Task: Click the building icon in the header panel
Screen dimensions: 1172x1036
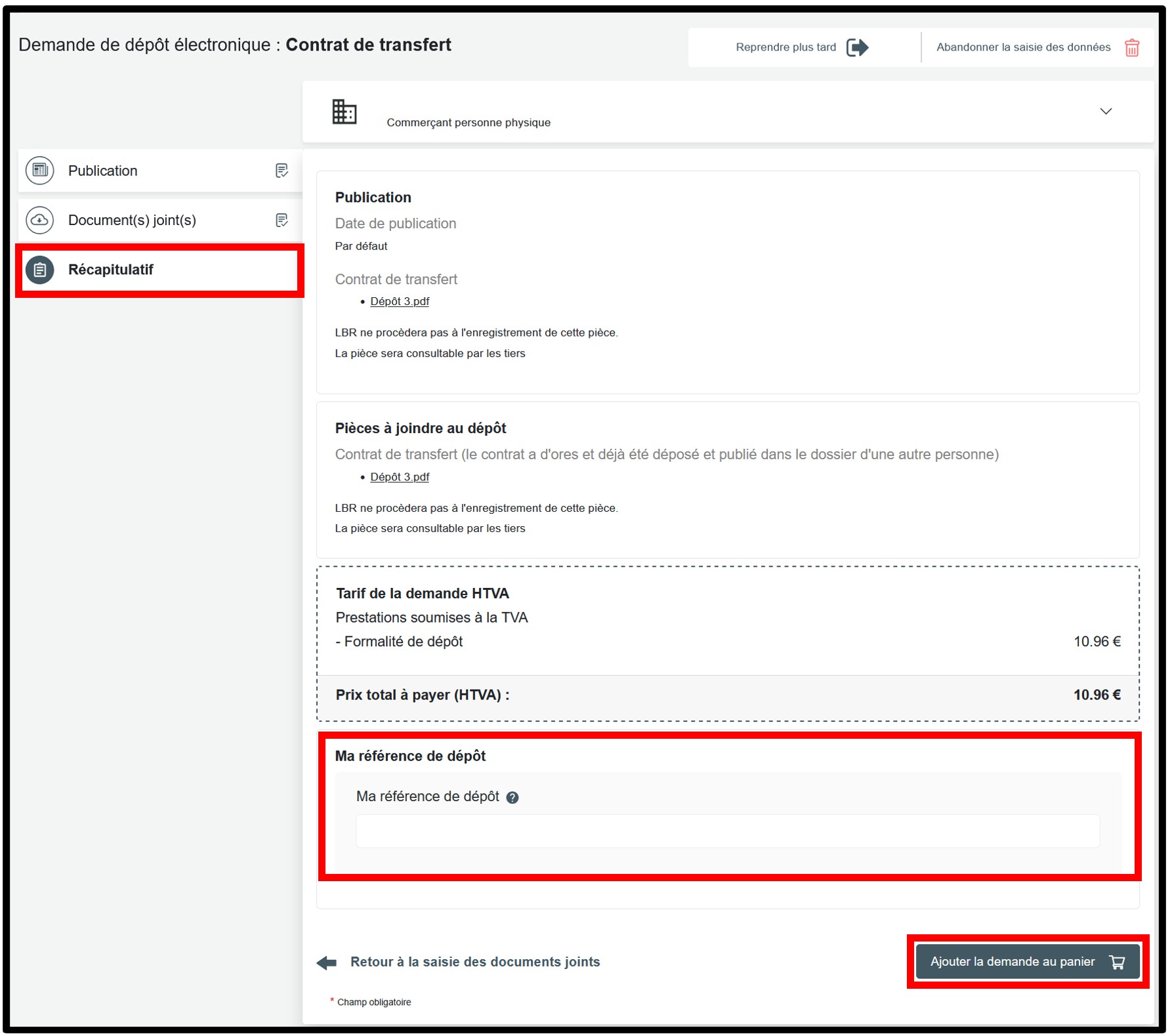Action: (x=344, y=112)
